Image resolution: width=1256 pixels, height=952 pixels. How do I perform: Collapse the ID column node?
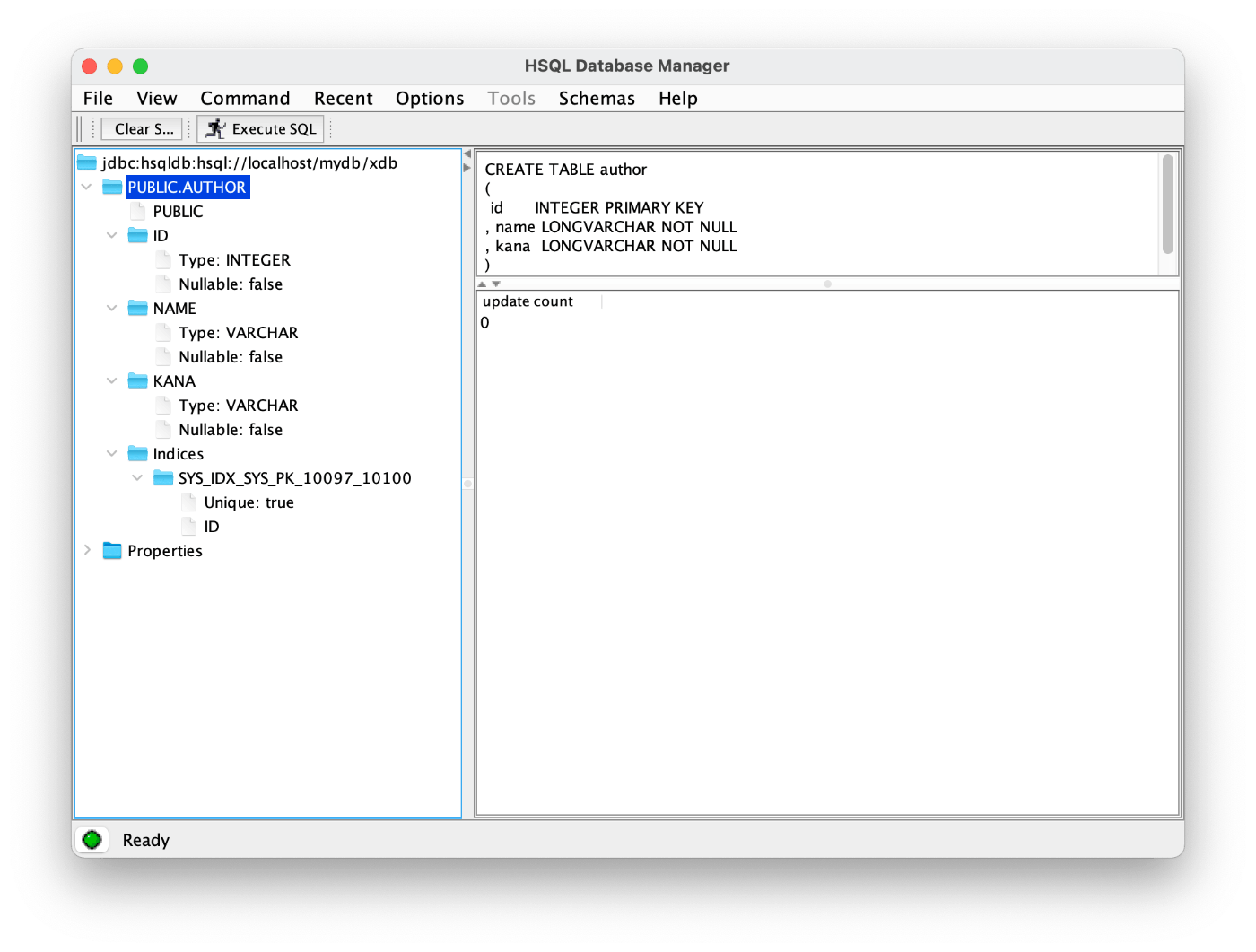(x=112, y=235)
